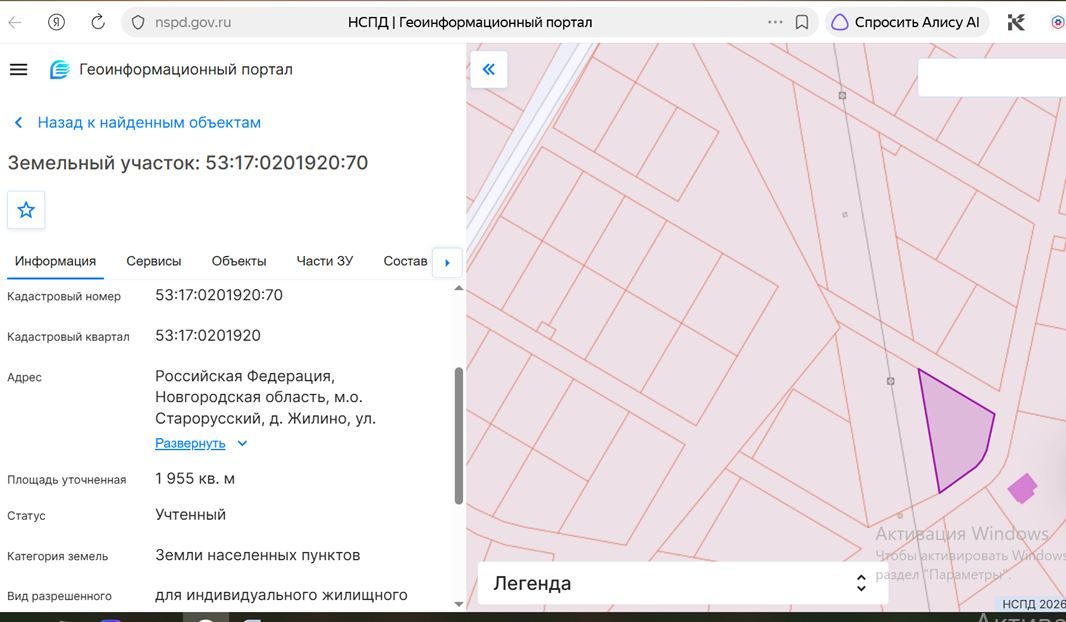Reload the page with the refresh icon
The width and height of the screenshot is (1066, 622).
pyautogui.click(x=98, y=22)
